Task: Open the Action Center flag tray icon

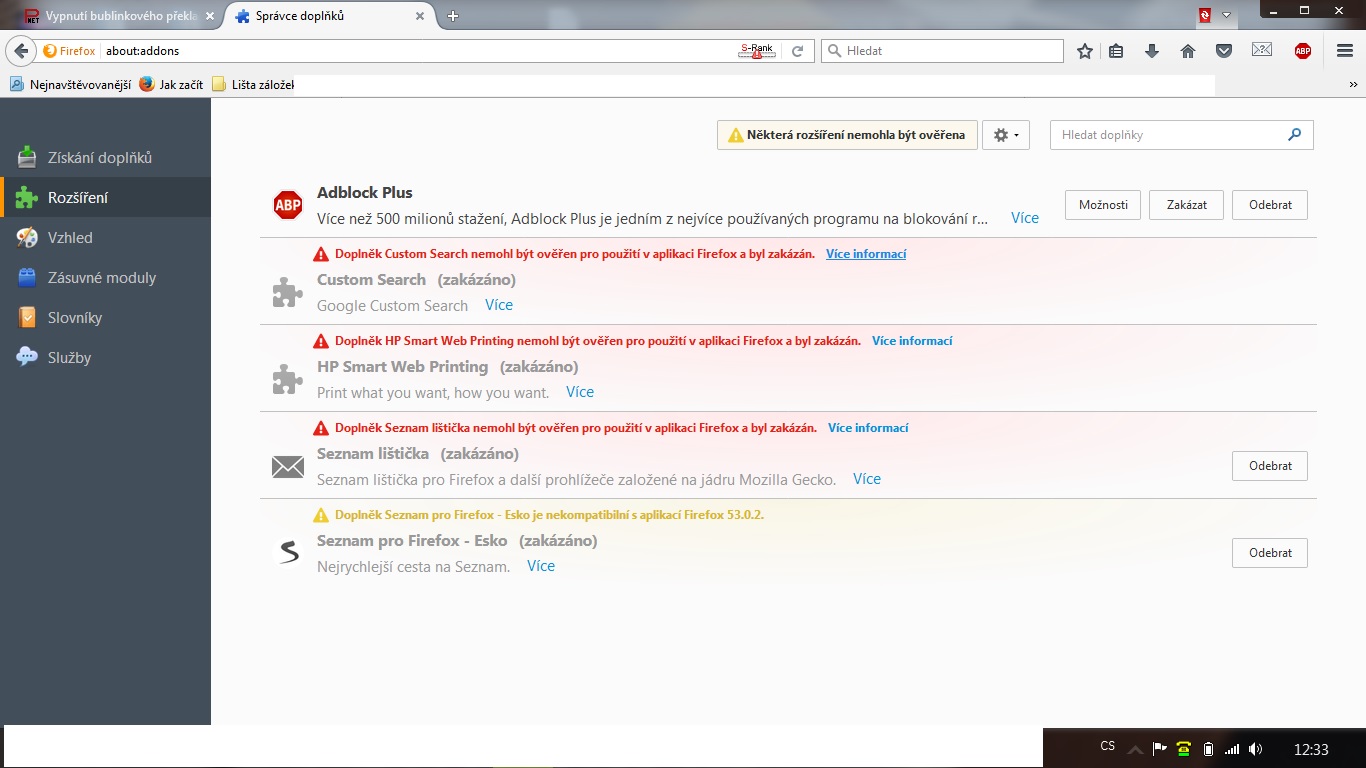Action: click(x=1160, y=748)
